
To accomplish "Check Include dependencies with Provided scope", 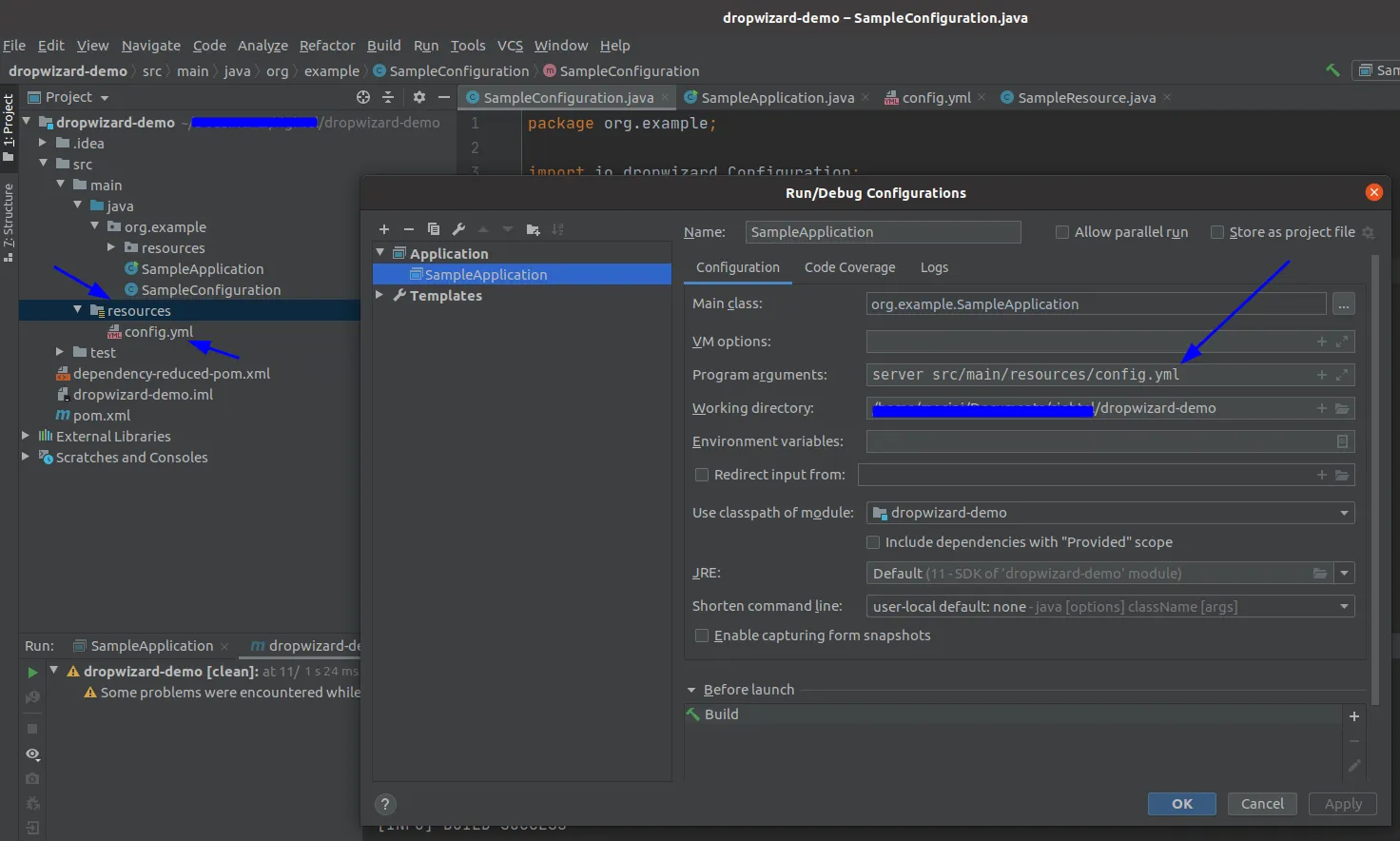I will 873,542.
